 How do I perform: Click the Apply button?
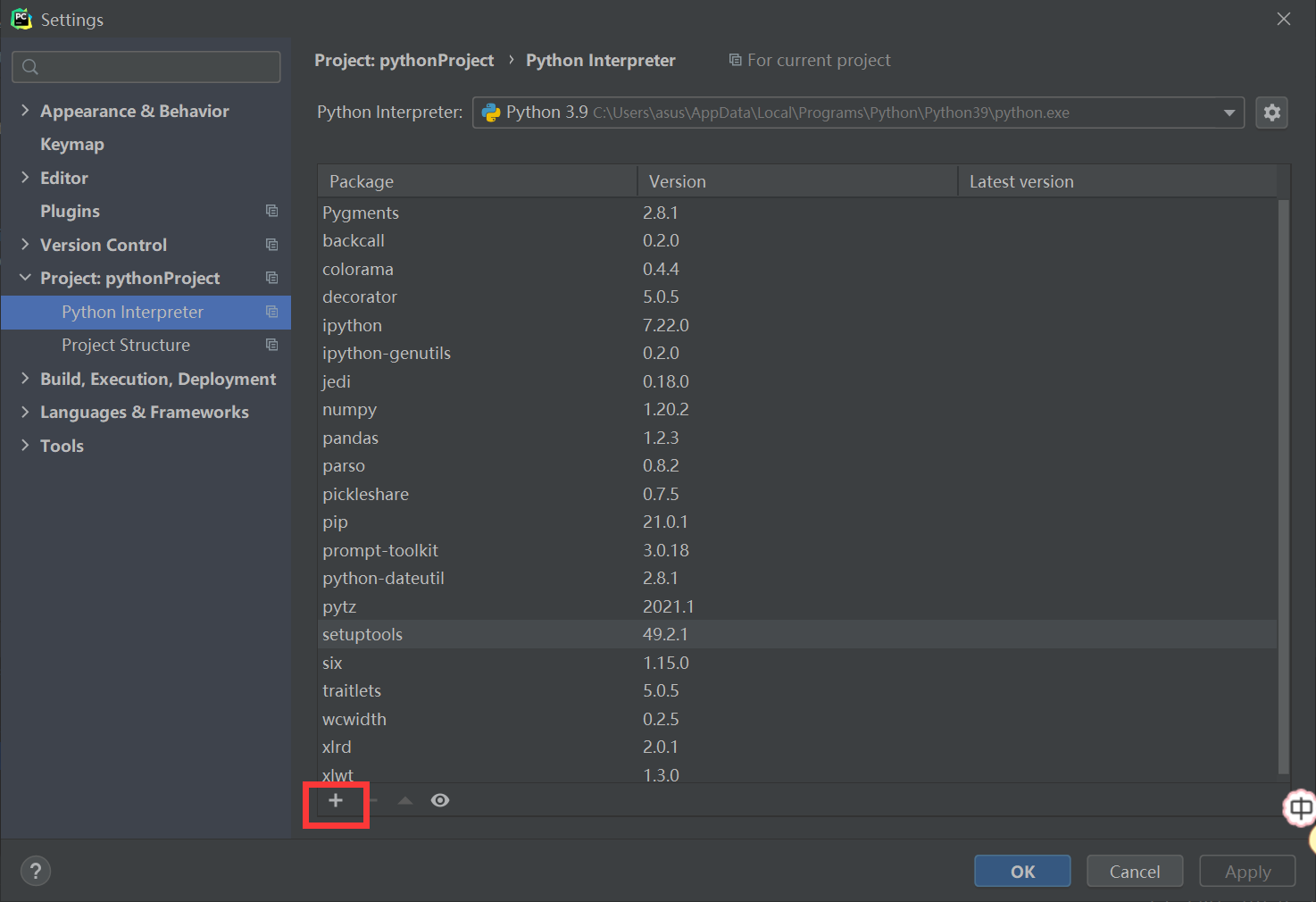point(1247,871)
